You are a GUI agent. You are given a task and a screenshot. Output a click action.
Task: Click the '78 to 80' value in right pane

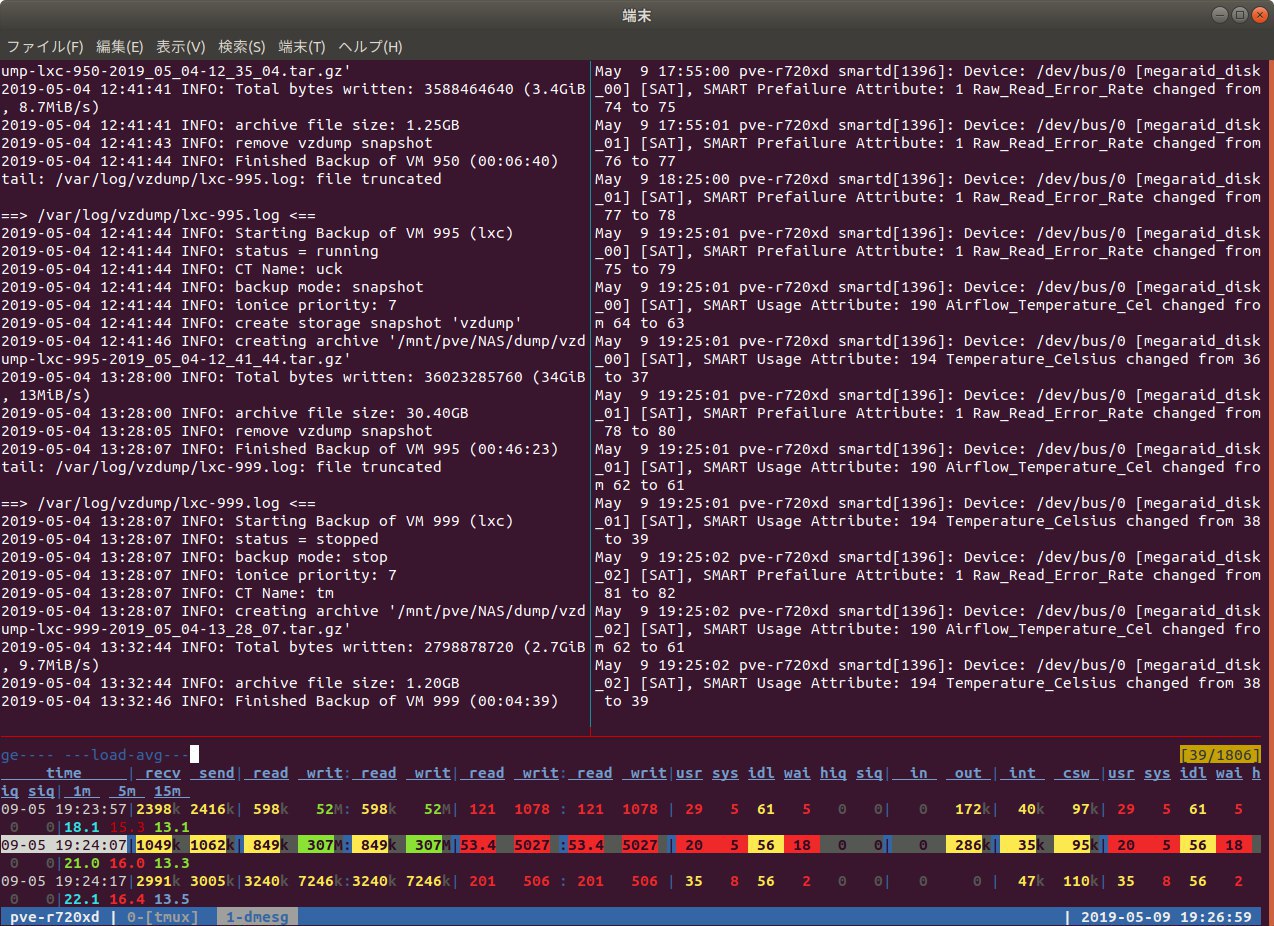point(640,431)
